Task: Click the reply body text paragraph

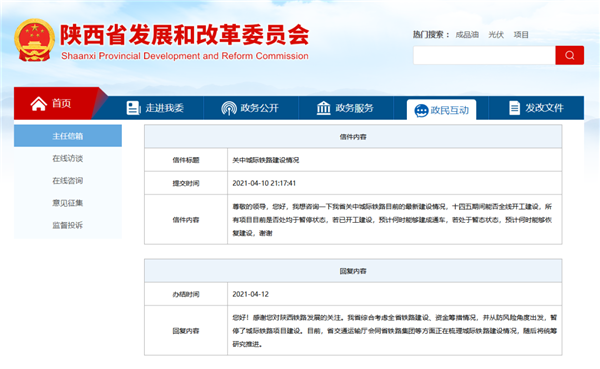Action: (x=395, y=331)
